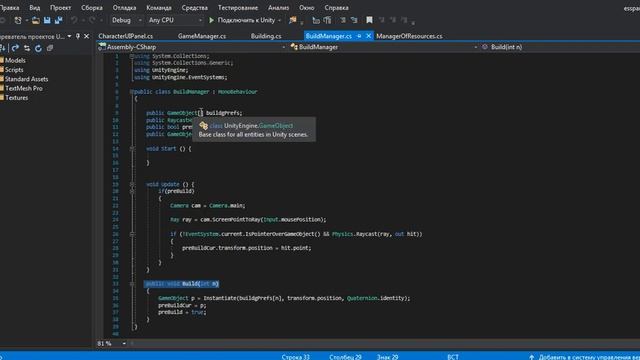This screenshot has width=640, height=360.
Task: Click the toolbar icon left of the indent icons
Action: [x=316, y=20]
